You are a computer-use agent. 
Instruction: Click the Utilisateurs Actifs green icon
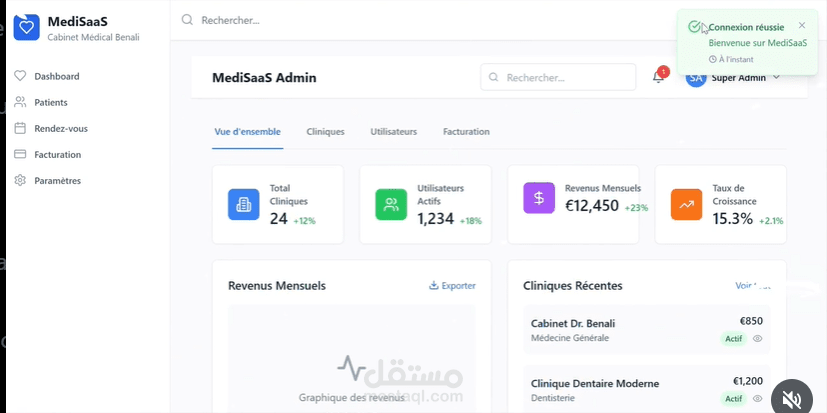click(x=391, y=205)
